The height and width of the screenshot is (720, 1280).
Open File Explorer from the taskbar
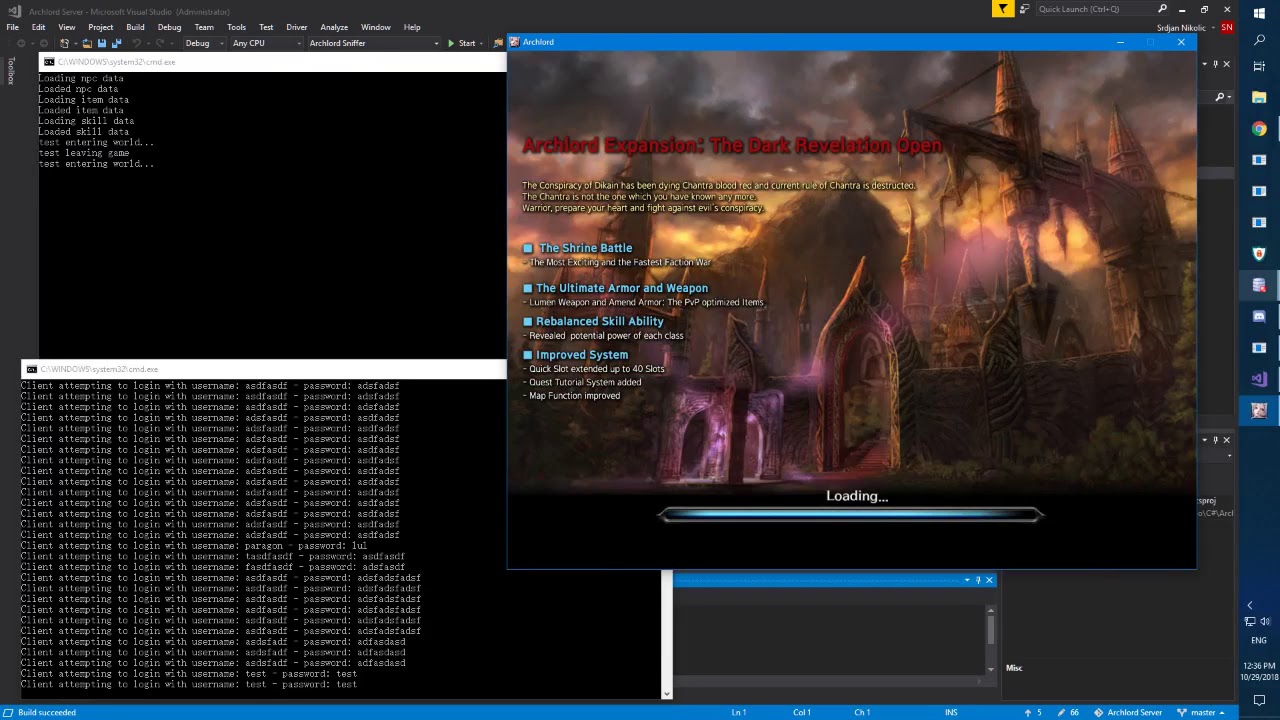pos(1259,98)
